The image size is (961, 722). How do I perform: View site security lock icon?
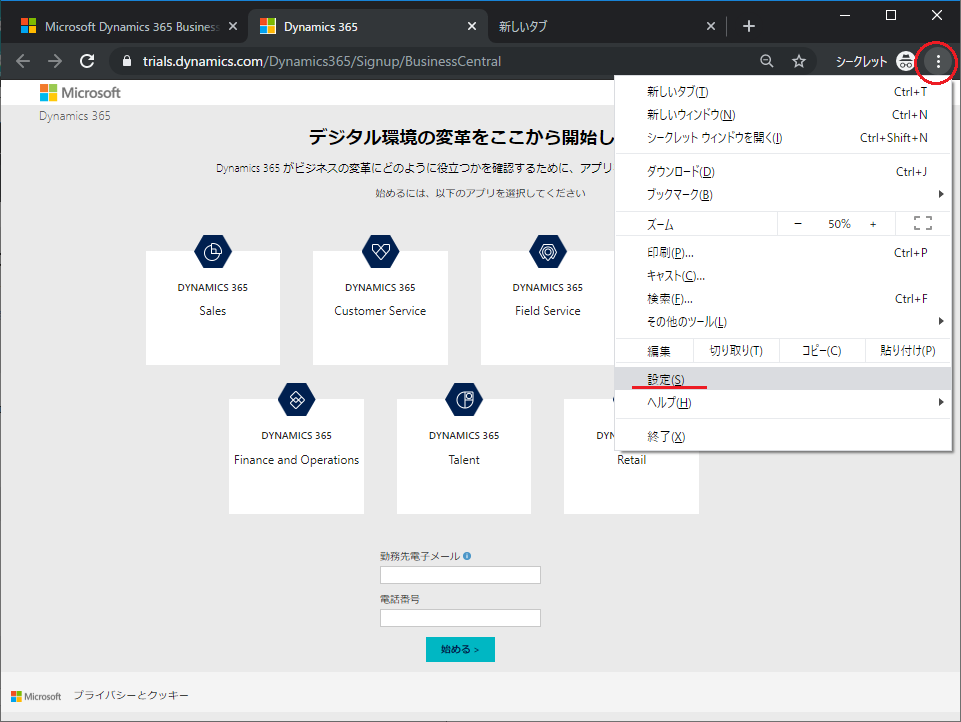tap(127, 61)
